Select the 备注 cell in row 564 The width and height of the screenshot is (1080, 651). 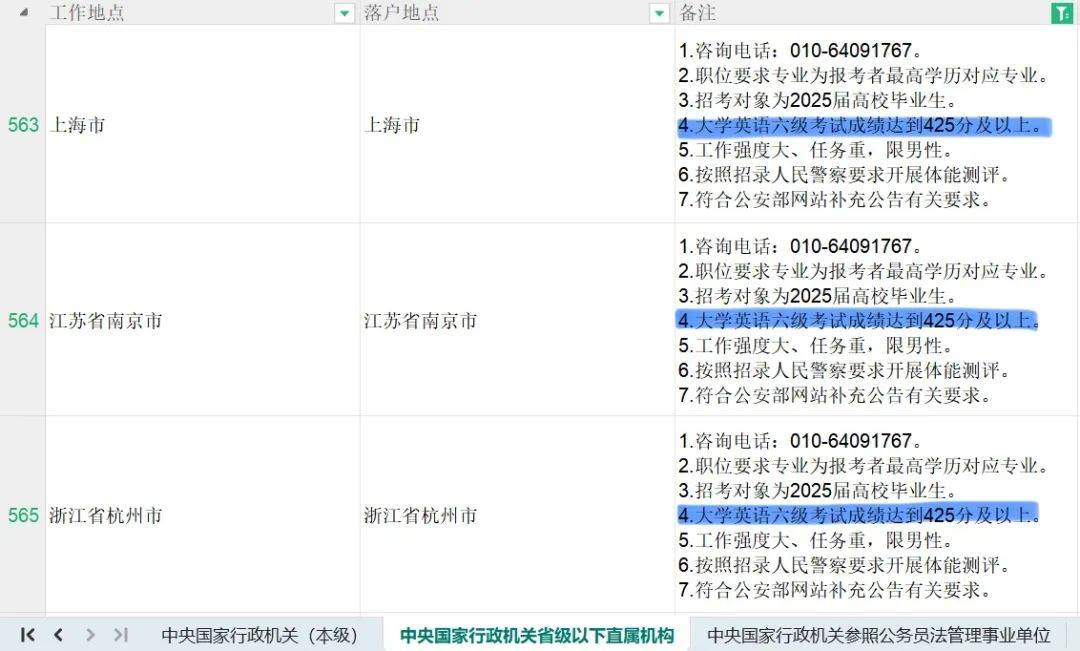[x=875, y=320]
